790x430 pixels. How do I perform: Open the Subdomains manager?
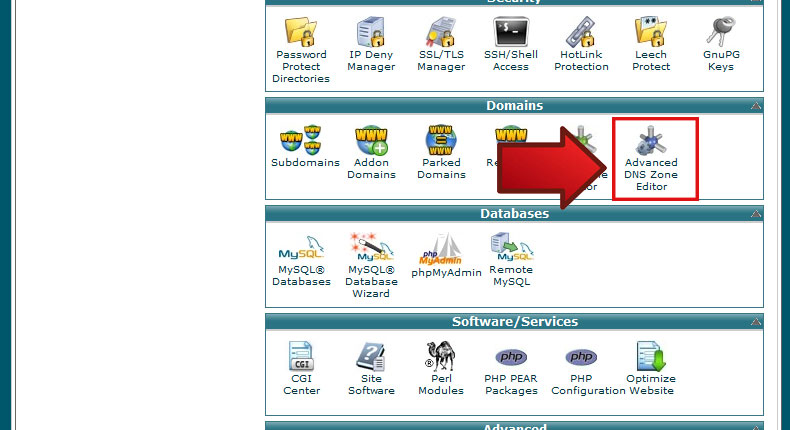point(301,140)
